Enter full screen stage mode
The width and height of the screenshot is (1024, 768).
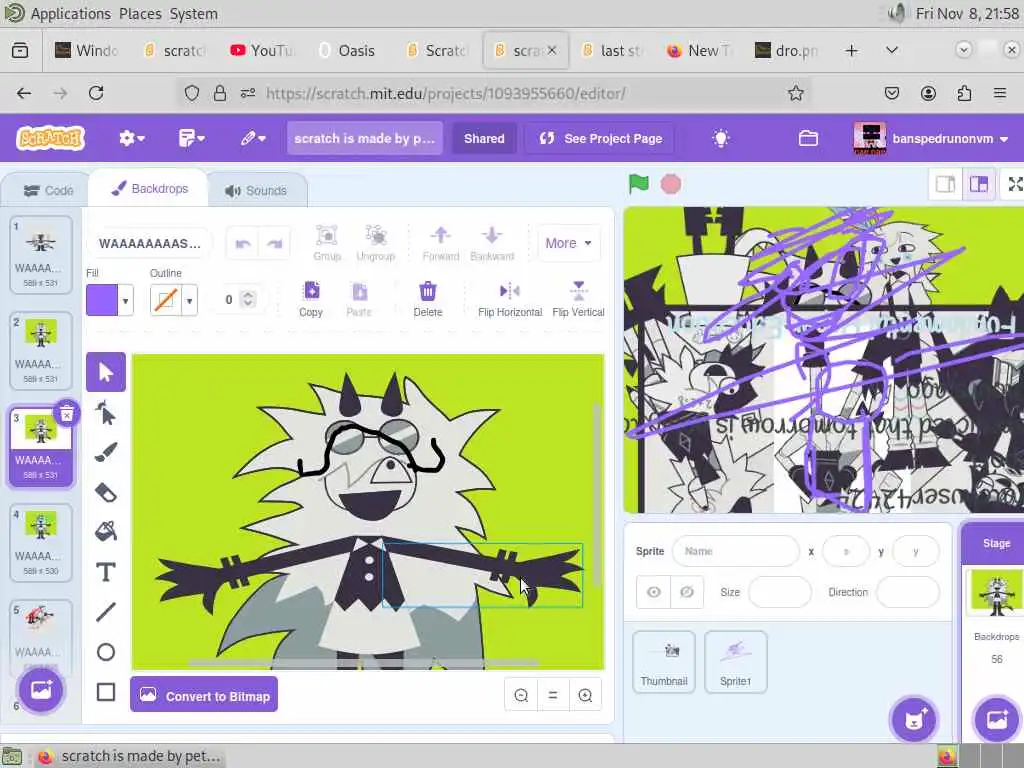click(x=1014, y=185)
